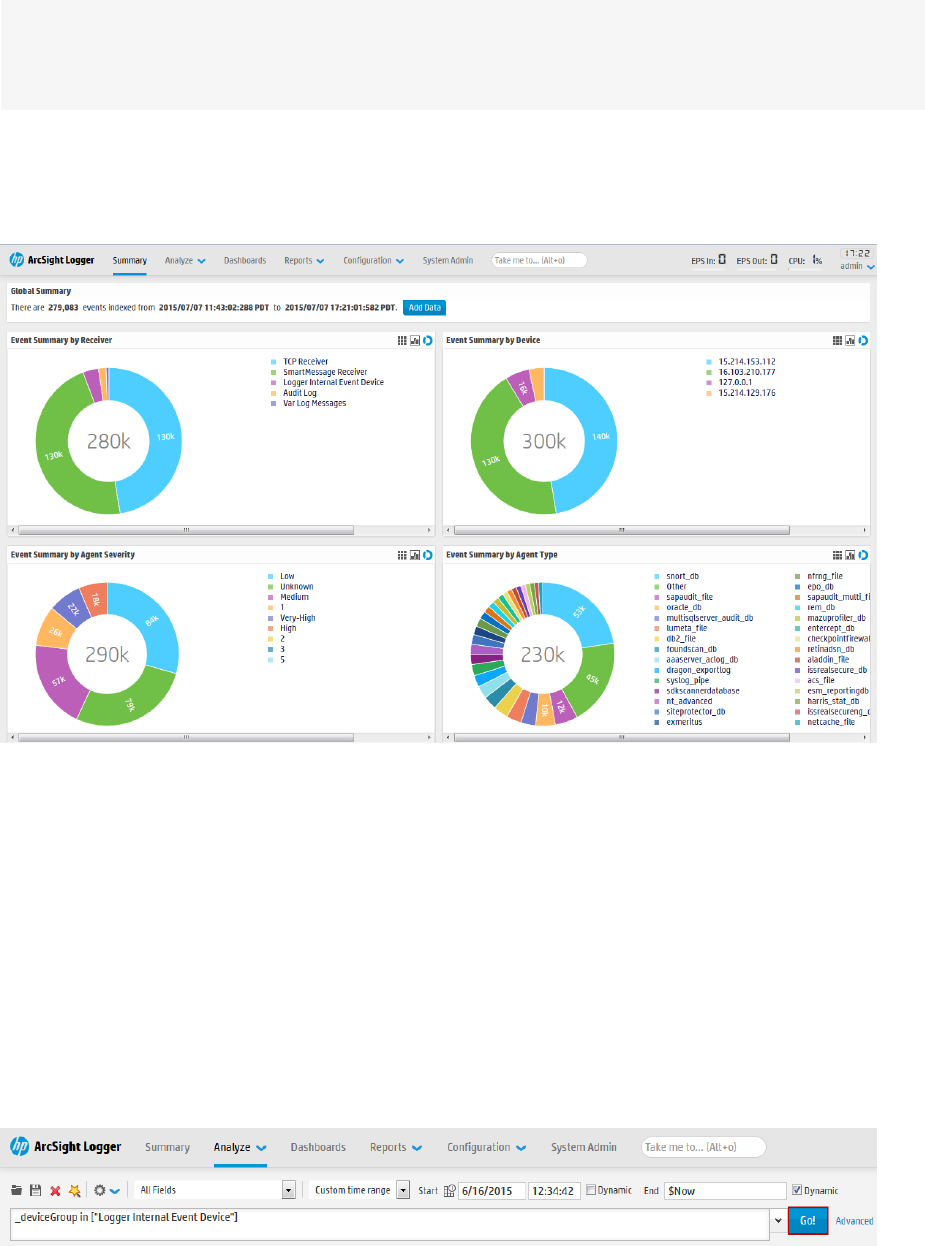Click the Take me to field on Summary page
Image resolution: width=925 pixels, height=1246 pixels.
(x=539, y=260)
